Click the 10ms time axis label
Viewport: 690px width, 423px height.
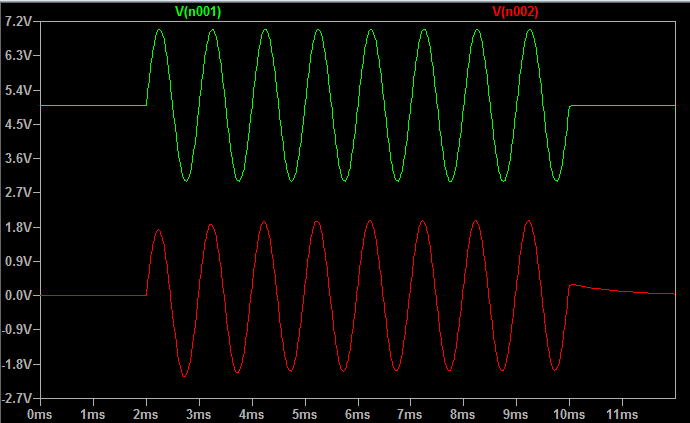click(569, 413)
